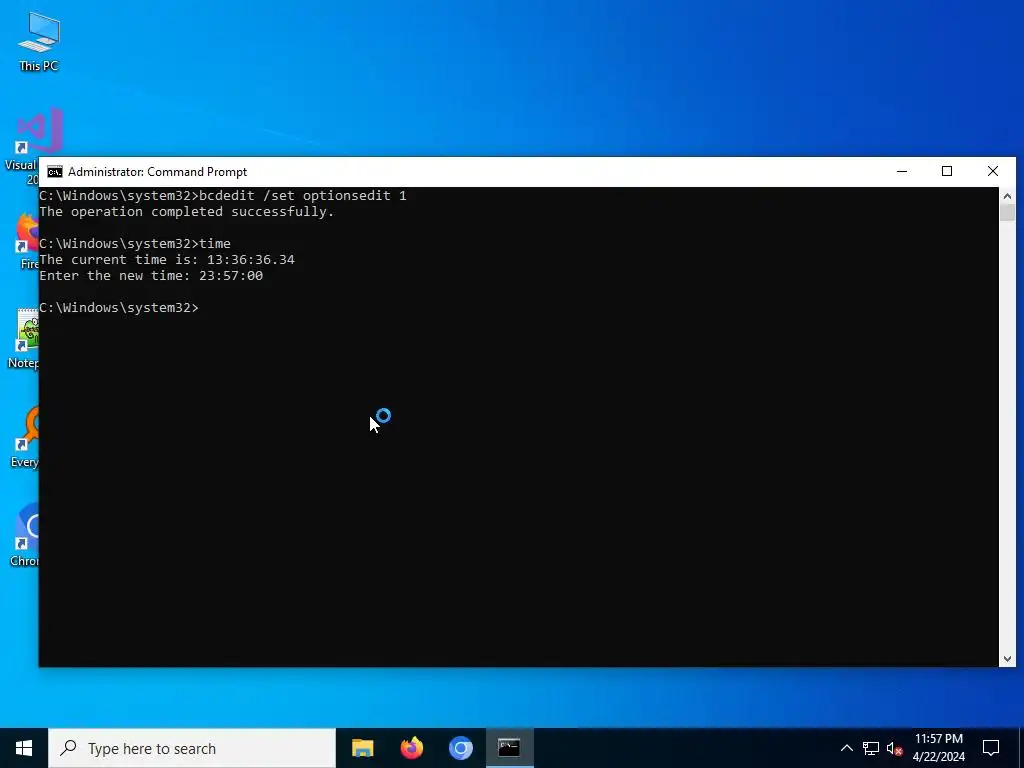Click the last empty C:\Windows\system32> prompt

coord(119,308)
